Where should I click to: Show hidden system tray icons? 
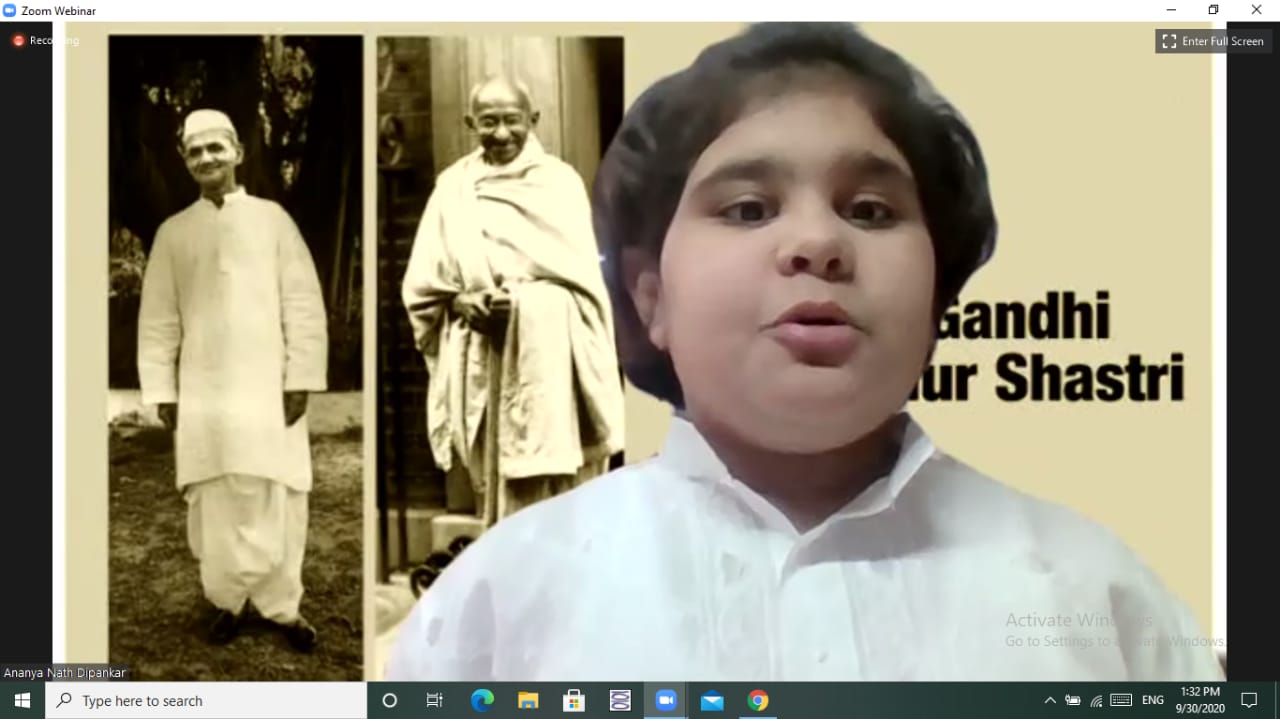point(1049,700)
